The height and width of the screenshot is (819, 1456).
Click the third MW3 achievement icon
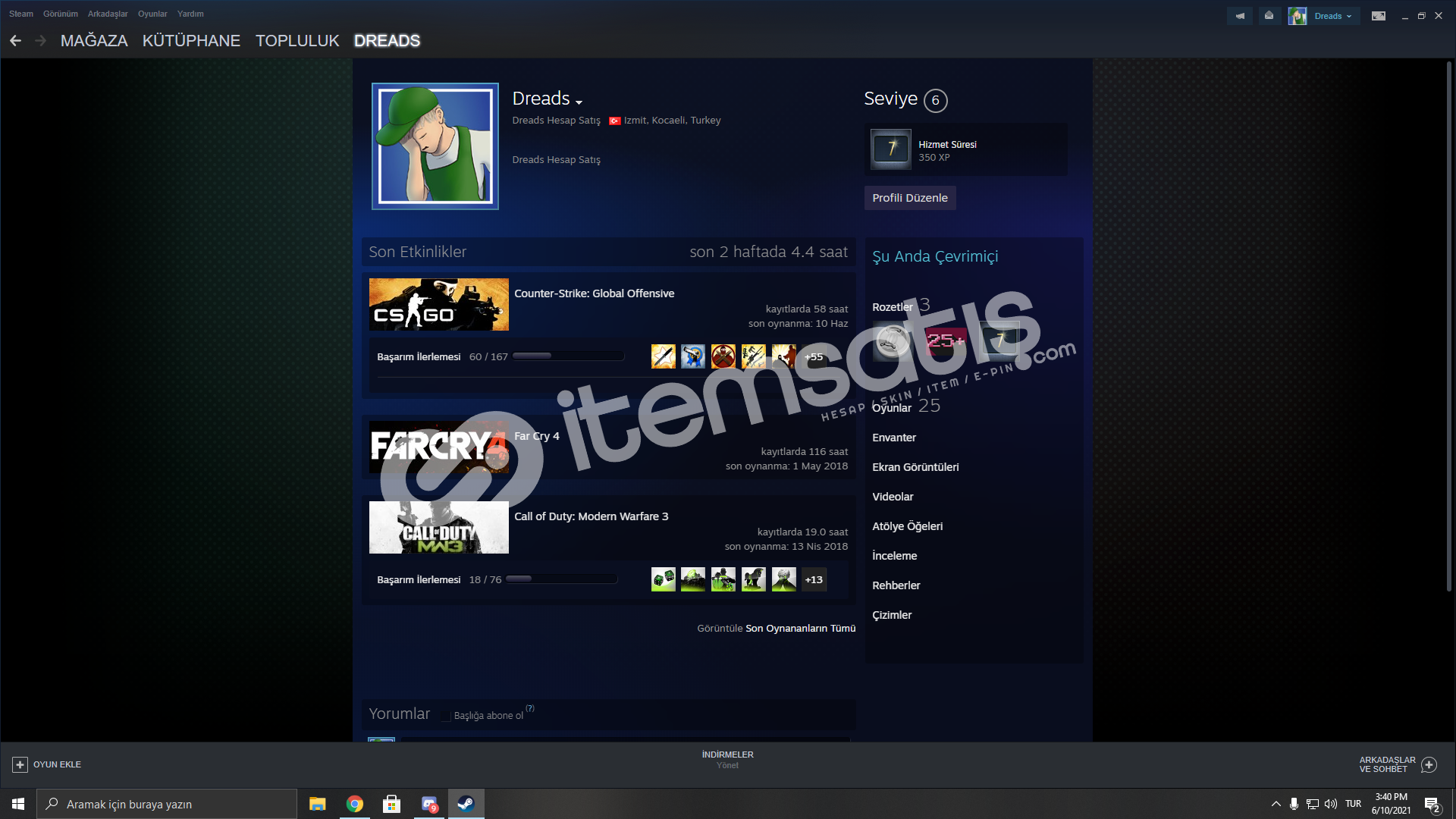tap(723, 579)
